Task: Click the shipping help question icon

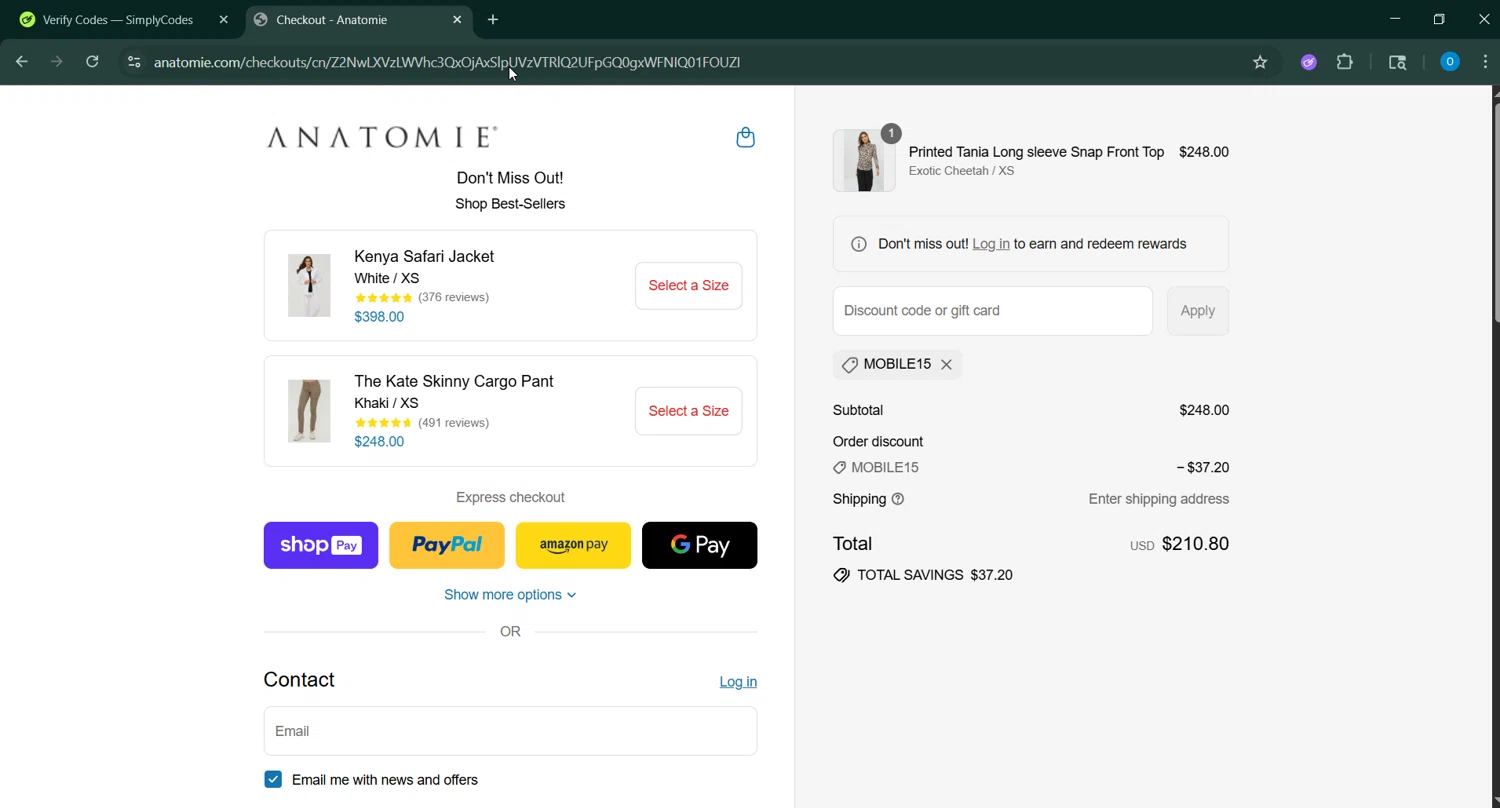Action: point(898,499)
